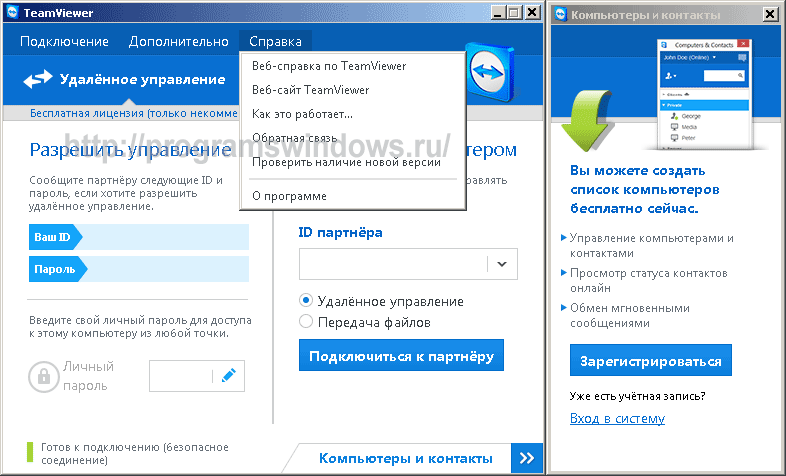Follow the Вход в систему link

pos(617,418)
